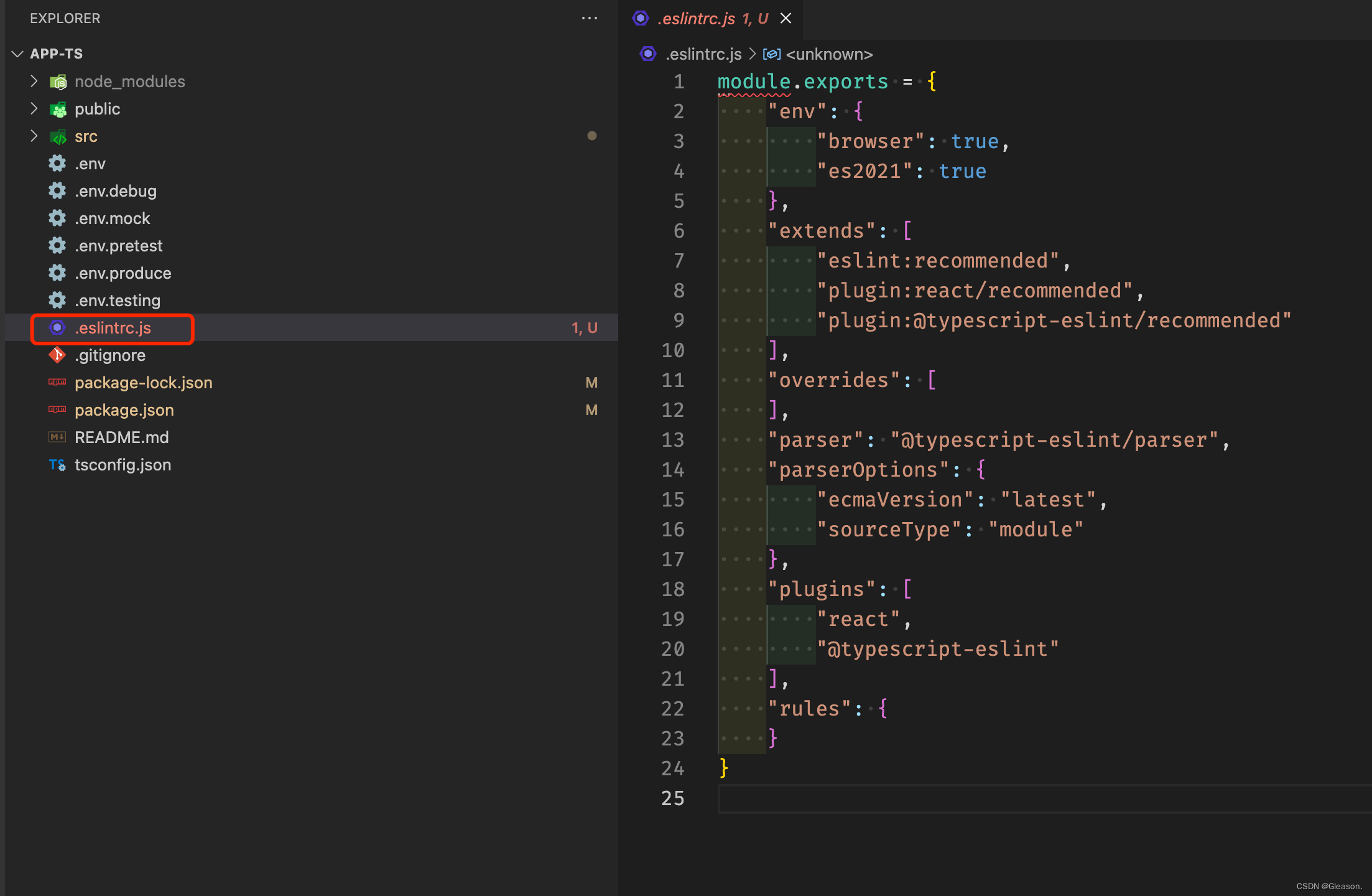The width and height of the screenshot is (1372, 896).
Task: Click the gear icon beside .env.debug
Action: click(x=57, y=191)
